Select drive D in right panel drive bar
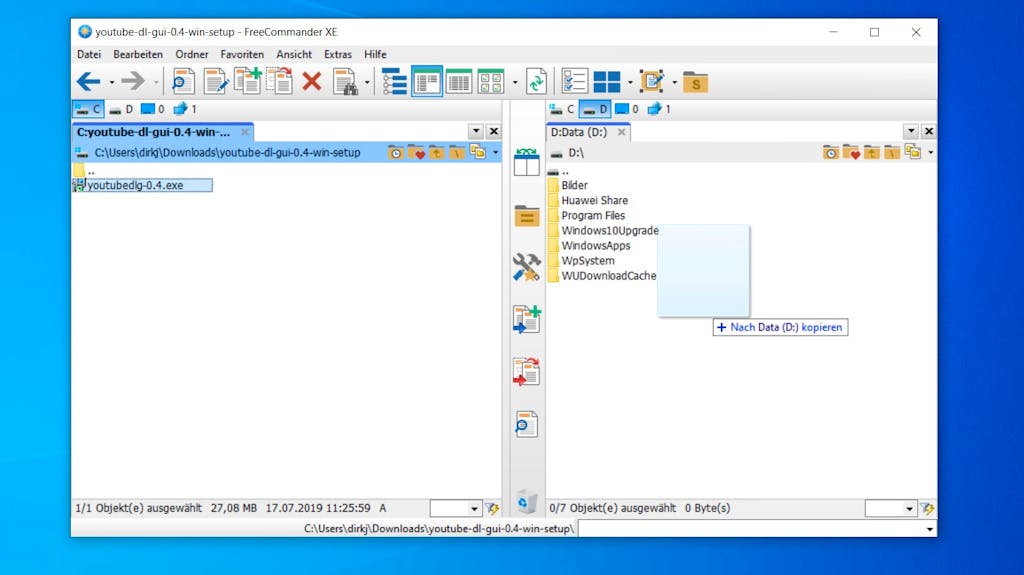Image resolution: width=1024 pixels, height=575 pixels. point(595,109)
